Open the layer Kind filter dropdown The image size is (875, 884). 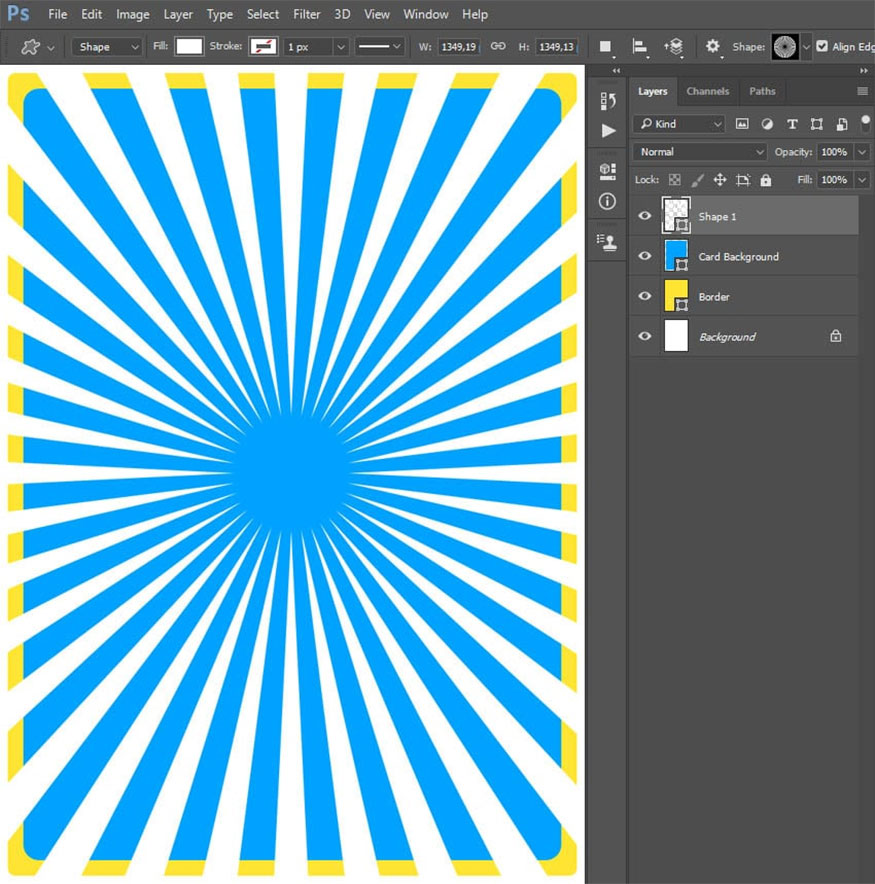[679, 124]
